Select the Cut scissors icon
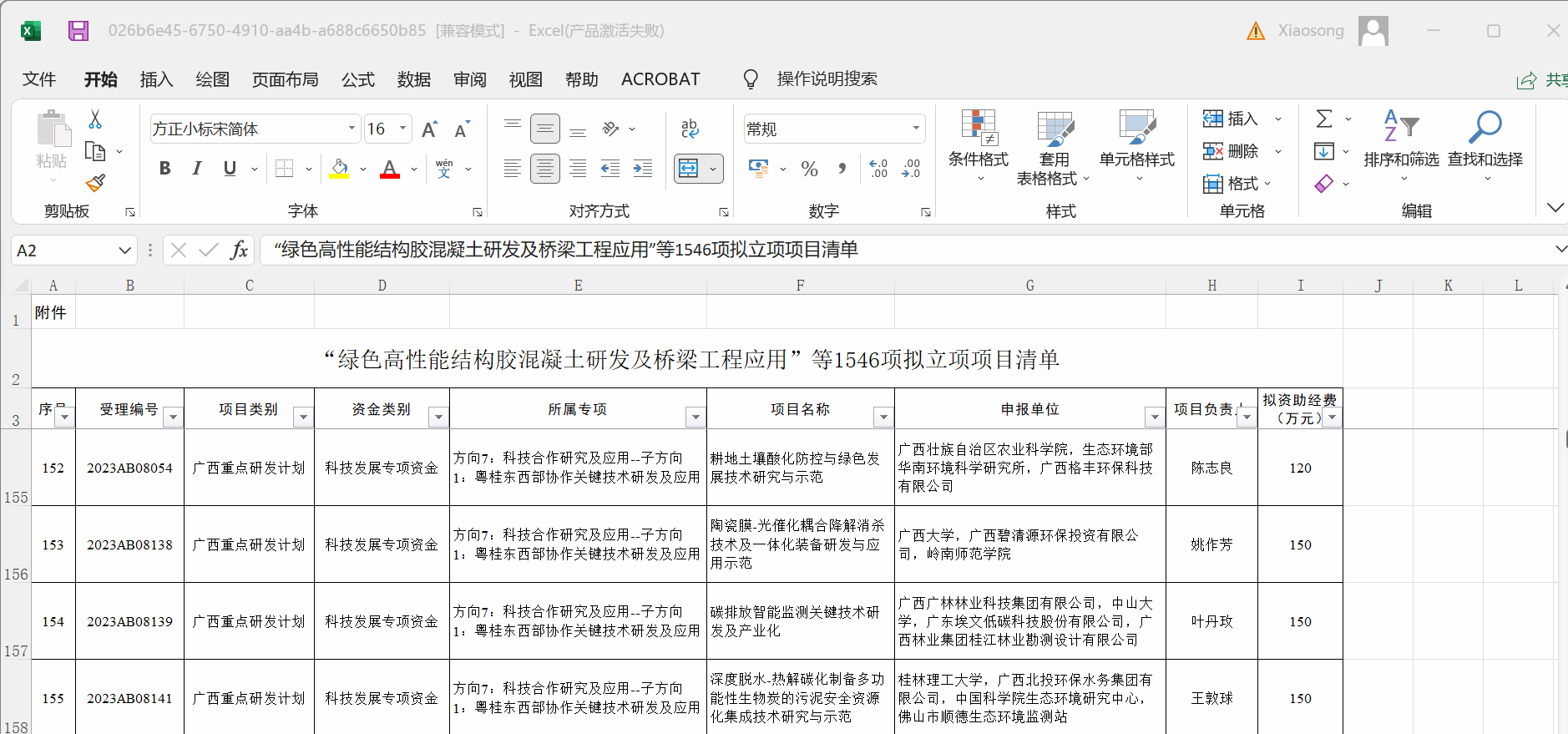1568x734 pixels. tap(95, 119)
